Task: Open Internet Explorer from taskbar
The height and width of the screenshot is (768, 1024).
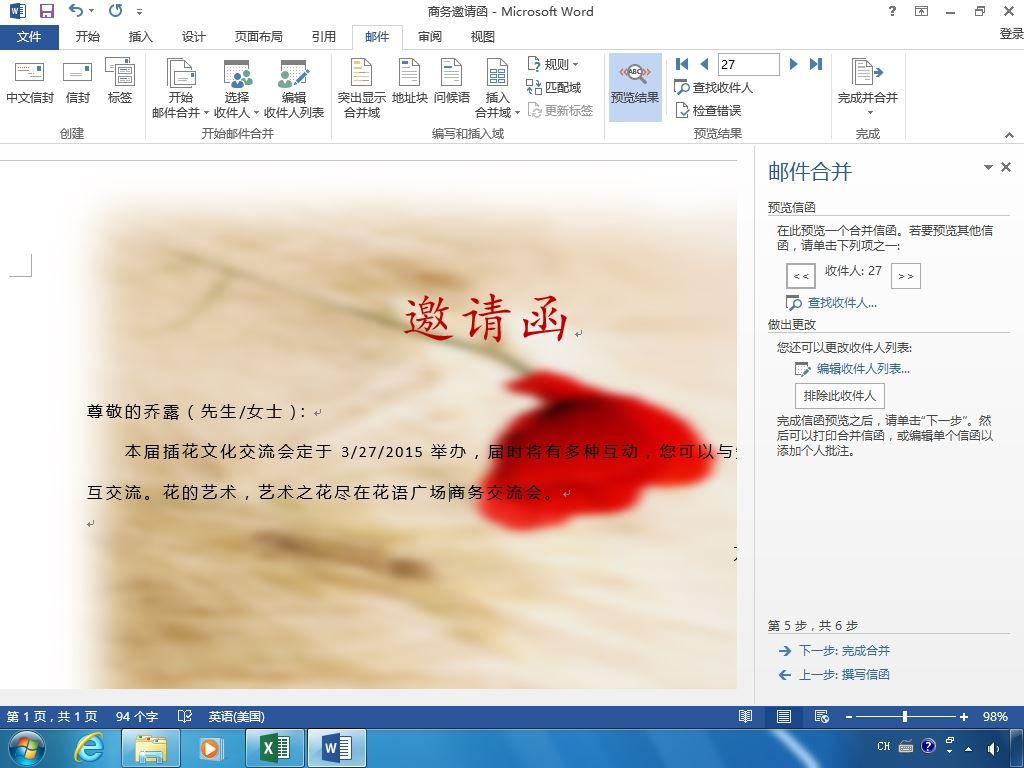Action: [88, 748]
